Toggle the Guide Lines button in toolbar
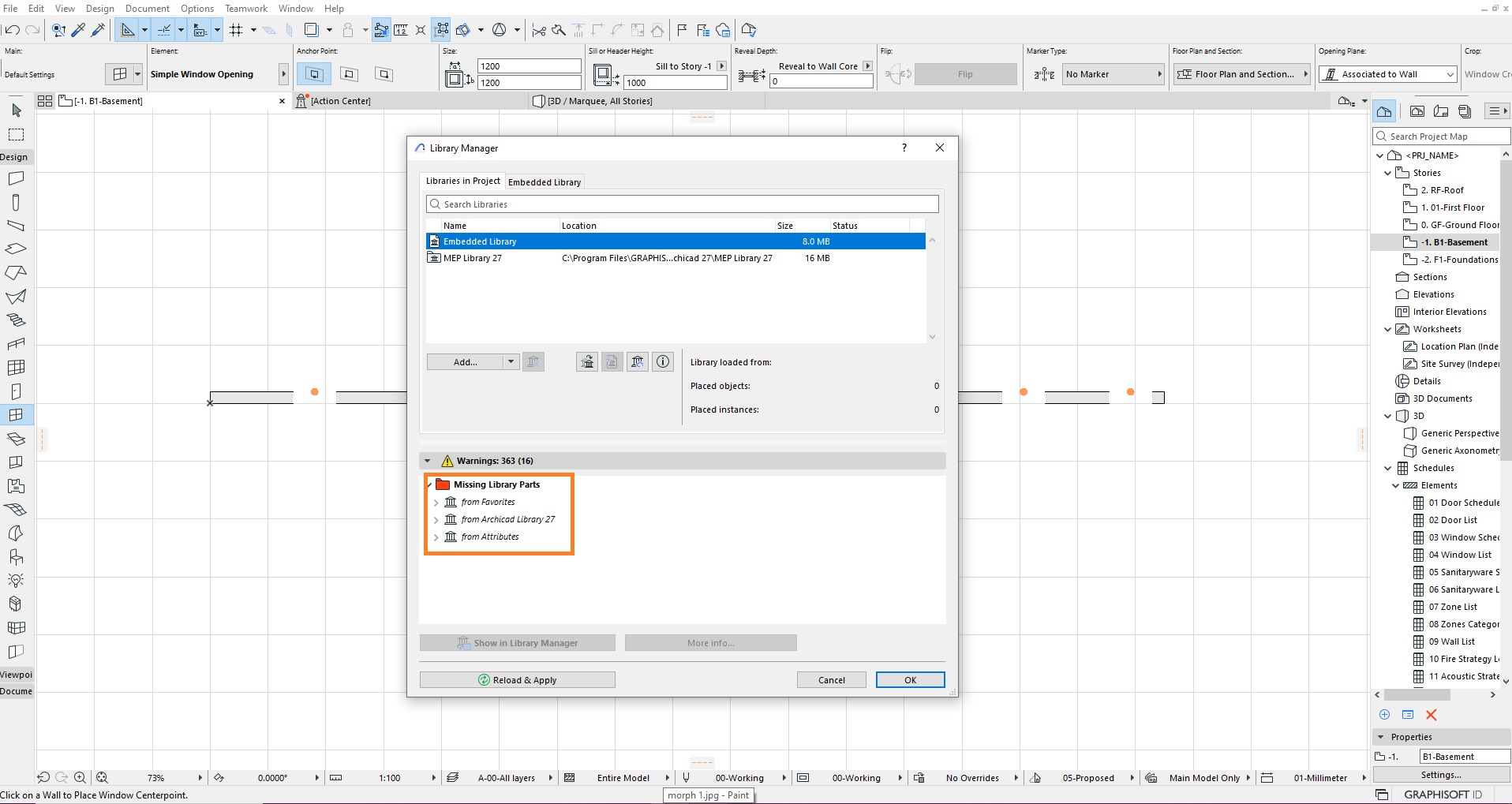 tap(127, 30)
